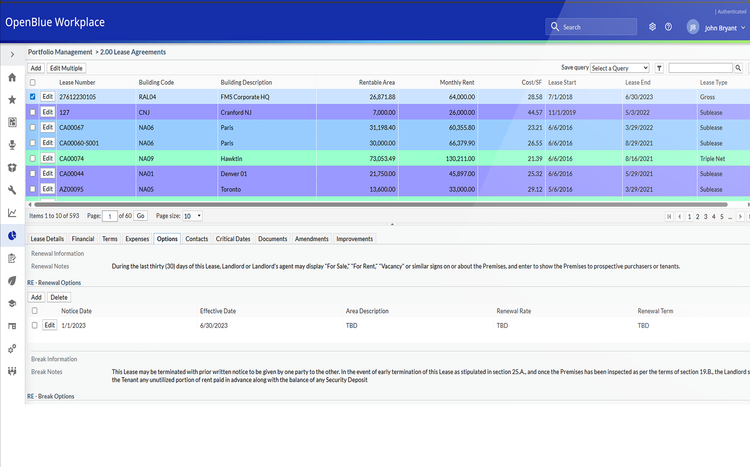Image resolution: width=750 pixels, height=467 pixels.
Task: Go to previous page arrow icon
Action: click(679, 217)
